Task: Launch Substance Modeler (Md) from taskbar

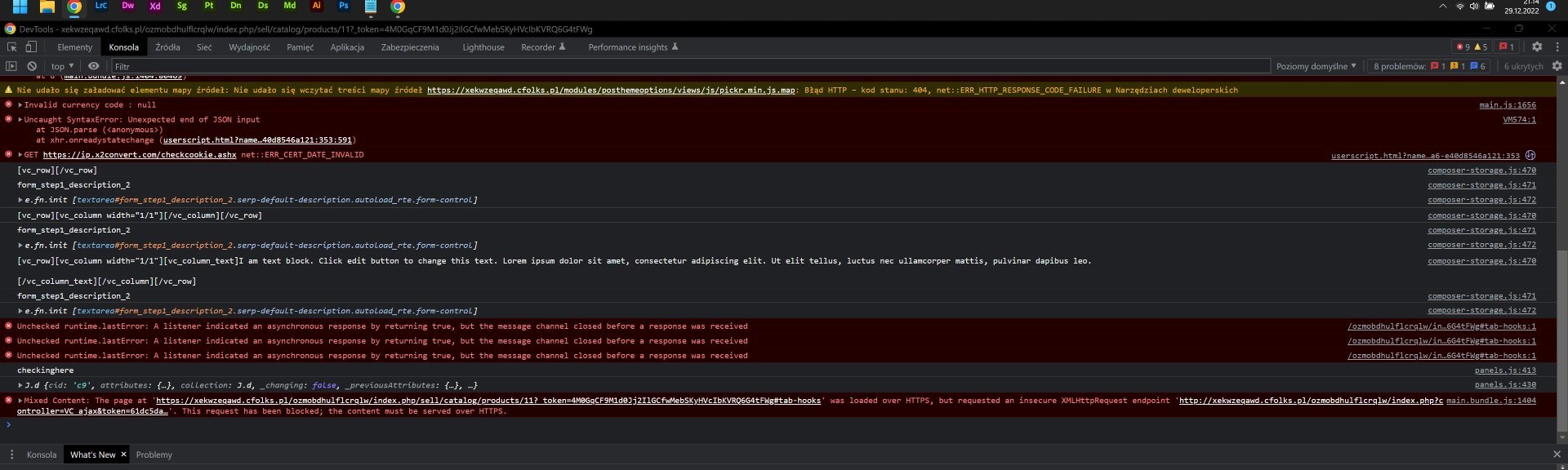Action: click(290, 6)
